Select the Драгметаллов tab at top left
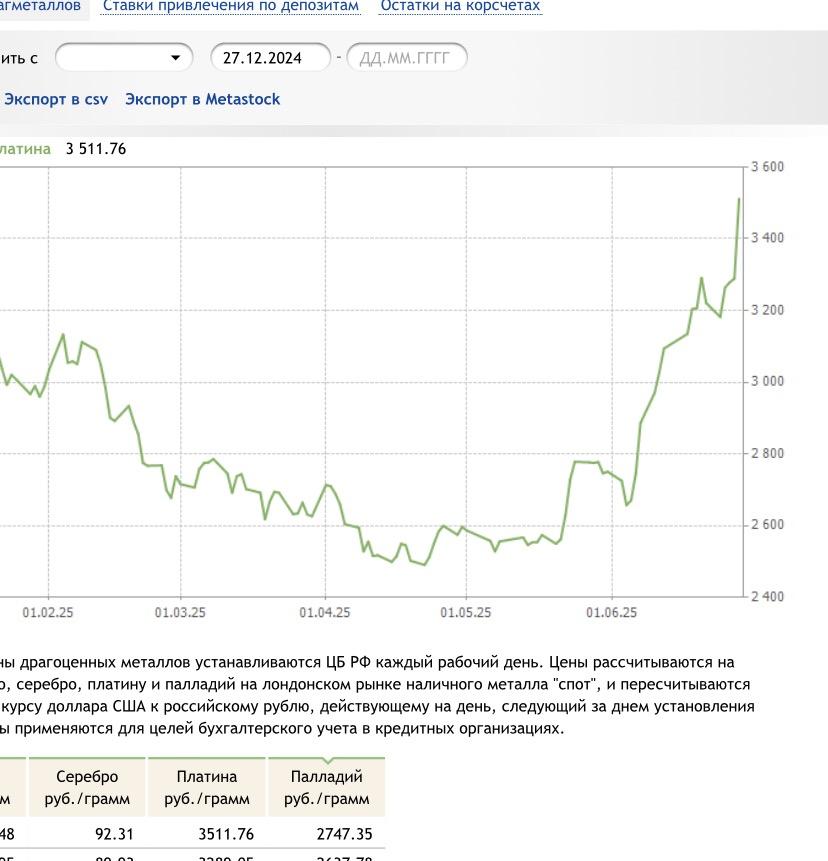The width and height of the screenshot is (828, 861). [41, 6]
